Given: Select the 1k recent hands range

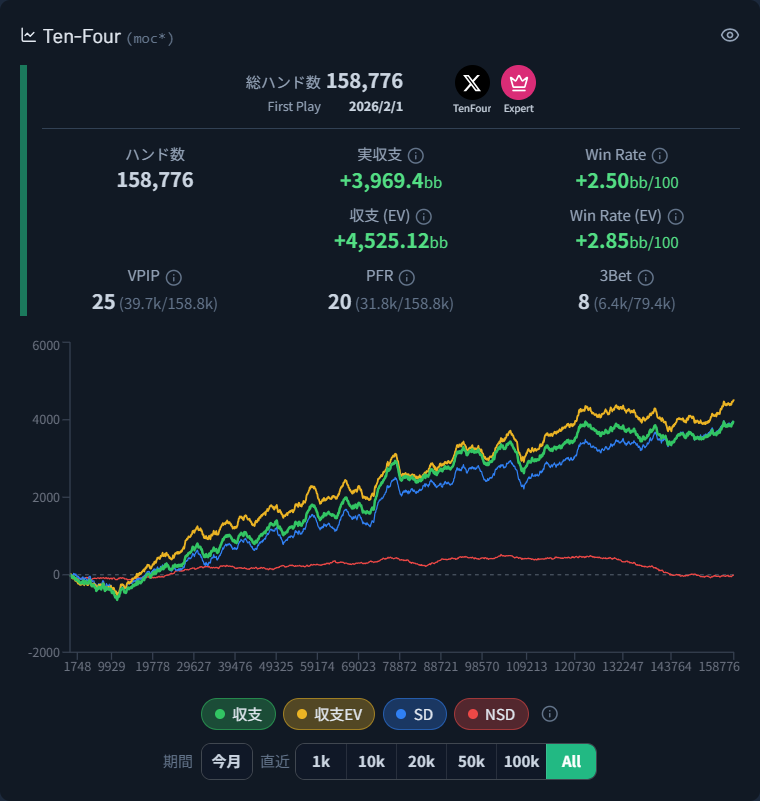Looking at the screenshot, I should 321,761.
